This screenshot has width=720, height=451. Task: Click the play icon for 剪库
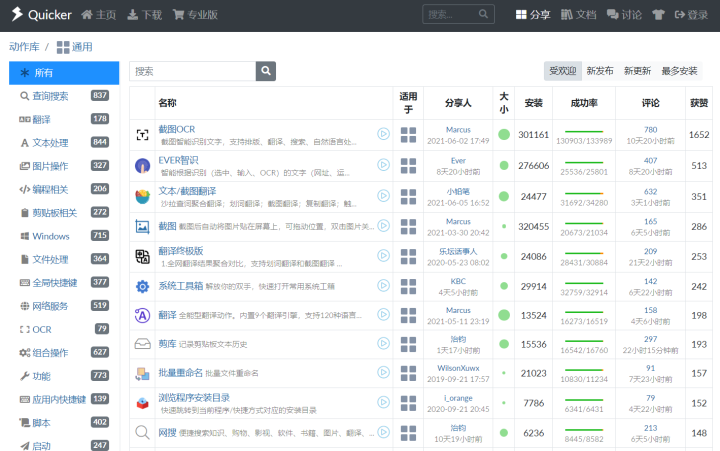pyautogui.click(x=383, y=343)
